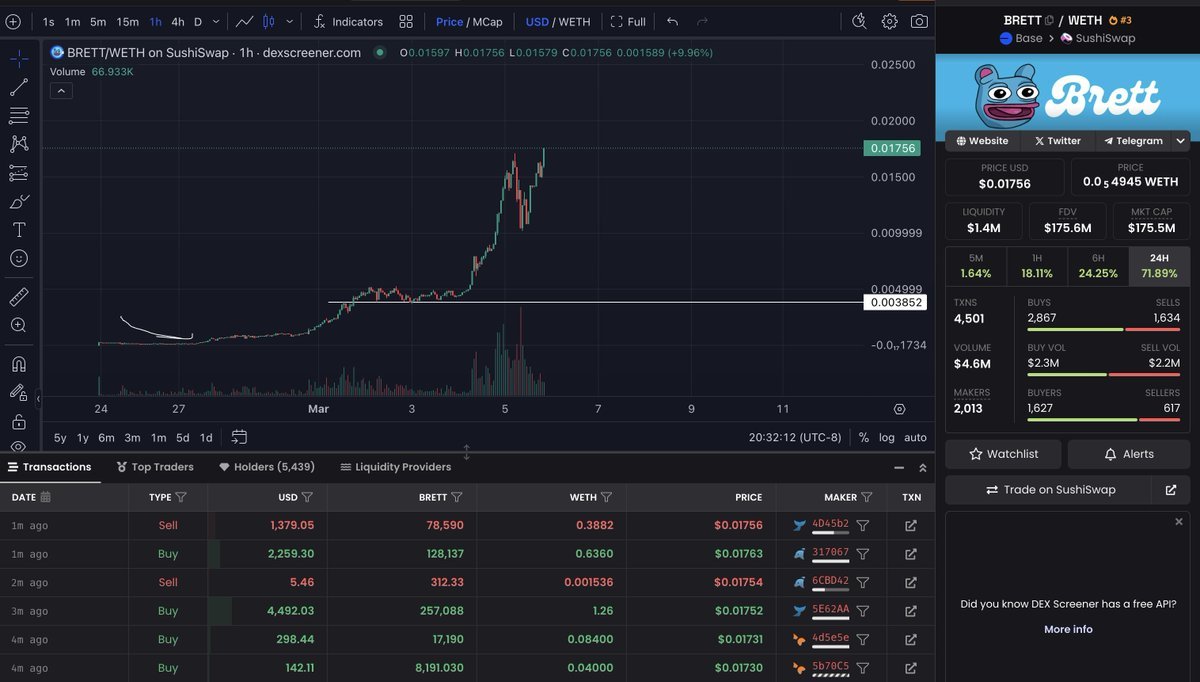This screenshot has width=1200, height=682.
Task: Hide all drawings with the eye icon
Action: [x=18, y=446]
